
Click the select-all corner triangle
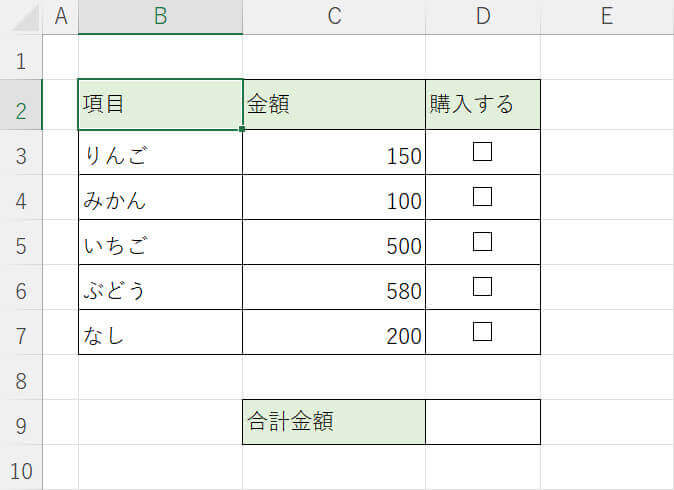[22, 17]
